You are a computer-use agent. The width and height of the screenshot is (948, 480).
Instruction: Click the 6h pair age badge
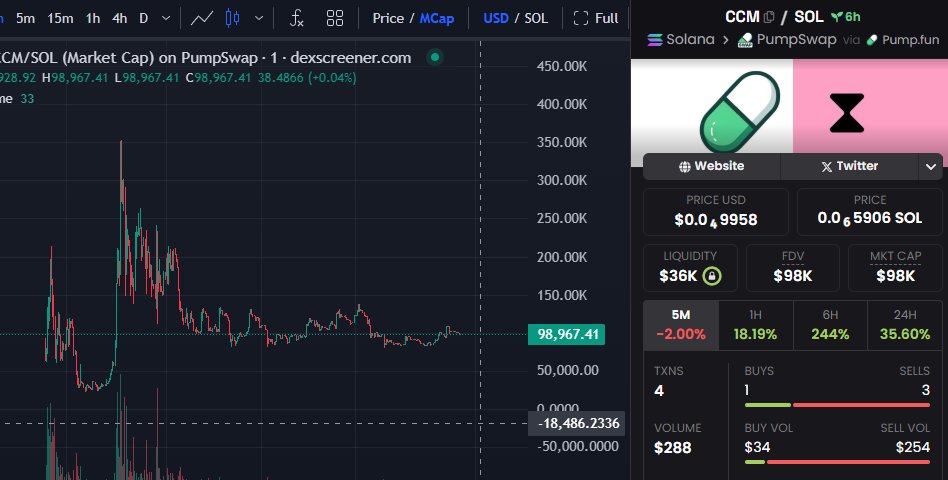tap(846, 17)
